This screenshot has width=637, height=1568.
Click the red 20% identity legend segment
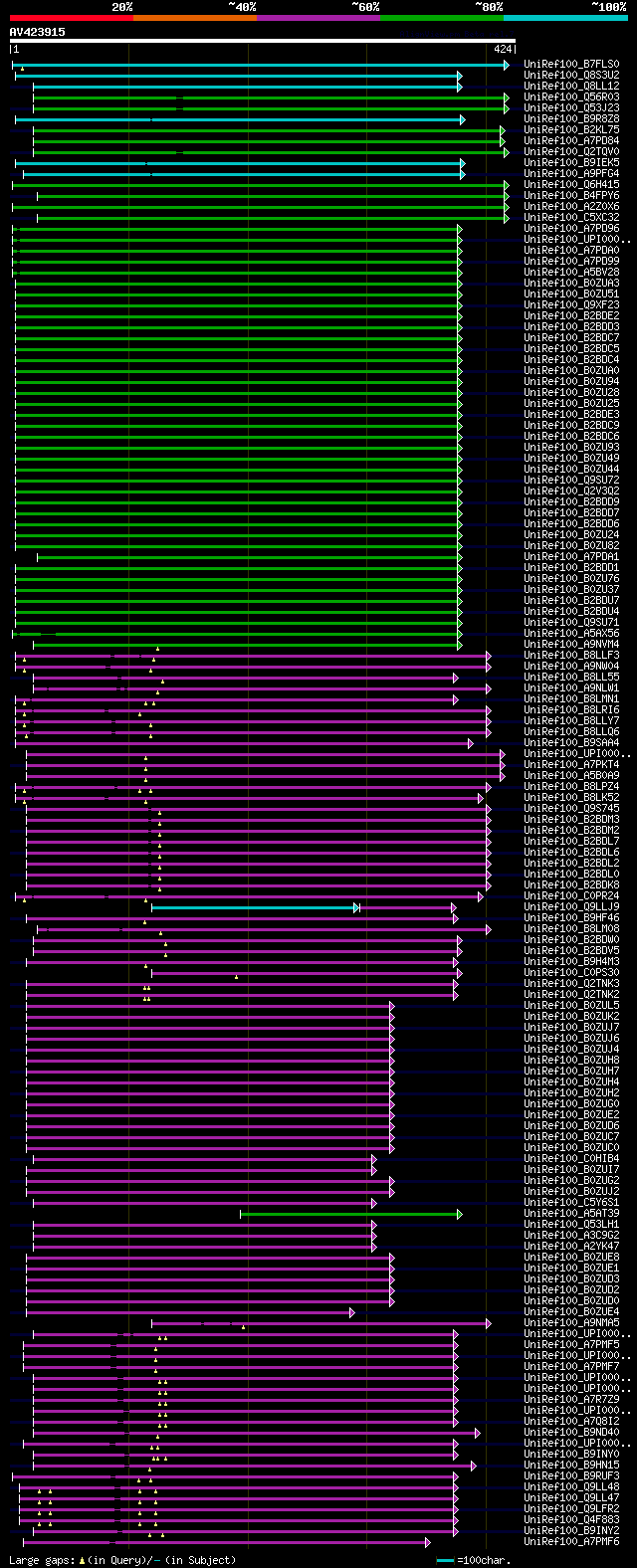pos(71,18)
